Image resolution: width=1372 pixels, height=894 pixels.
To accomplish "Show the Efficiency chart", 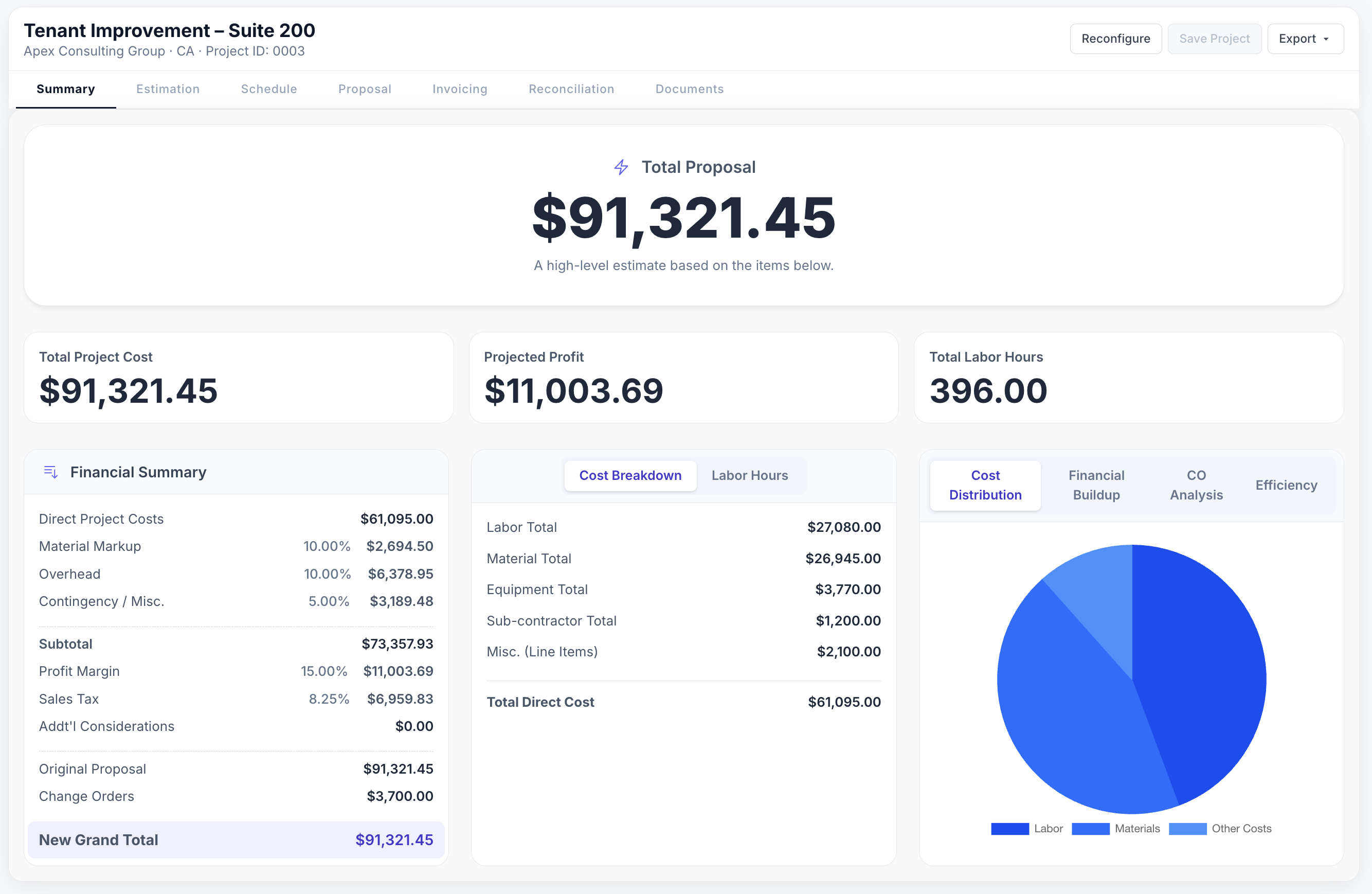I will (x=1286, y=485).
